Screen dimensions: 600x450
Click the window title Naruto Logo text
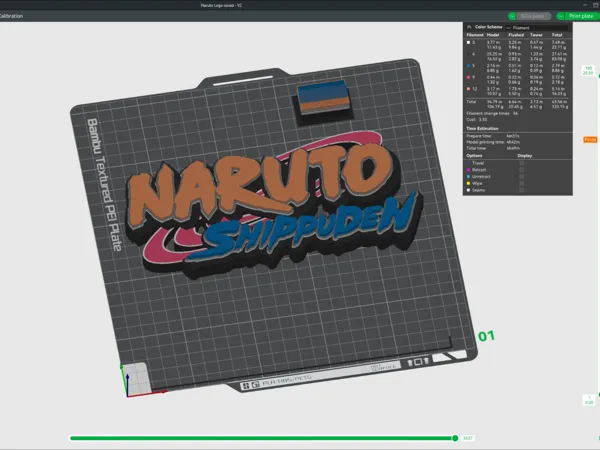[x=221, y=5]
